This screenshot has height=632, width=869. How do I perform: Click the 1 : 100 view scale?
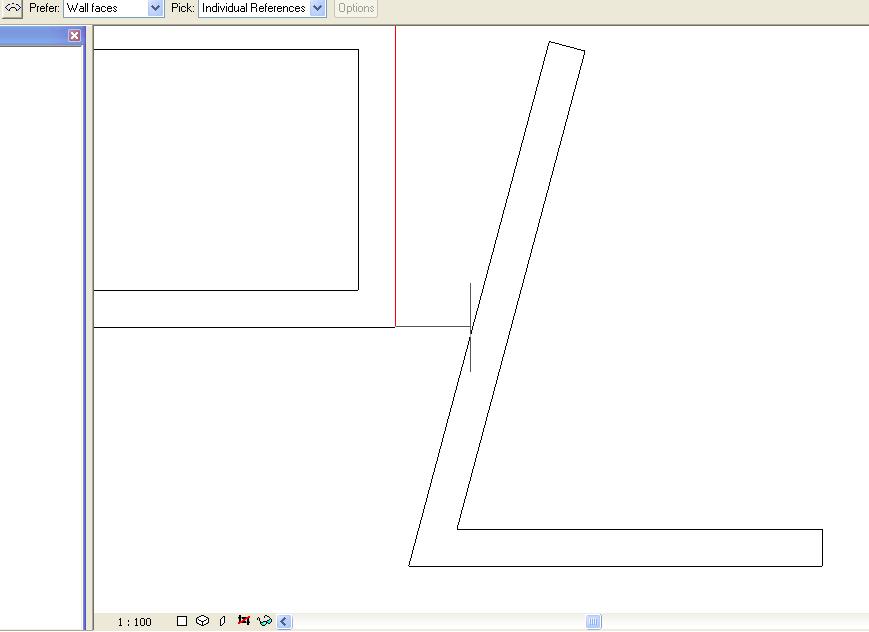(x=134, y=622)
